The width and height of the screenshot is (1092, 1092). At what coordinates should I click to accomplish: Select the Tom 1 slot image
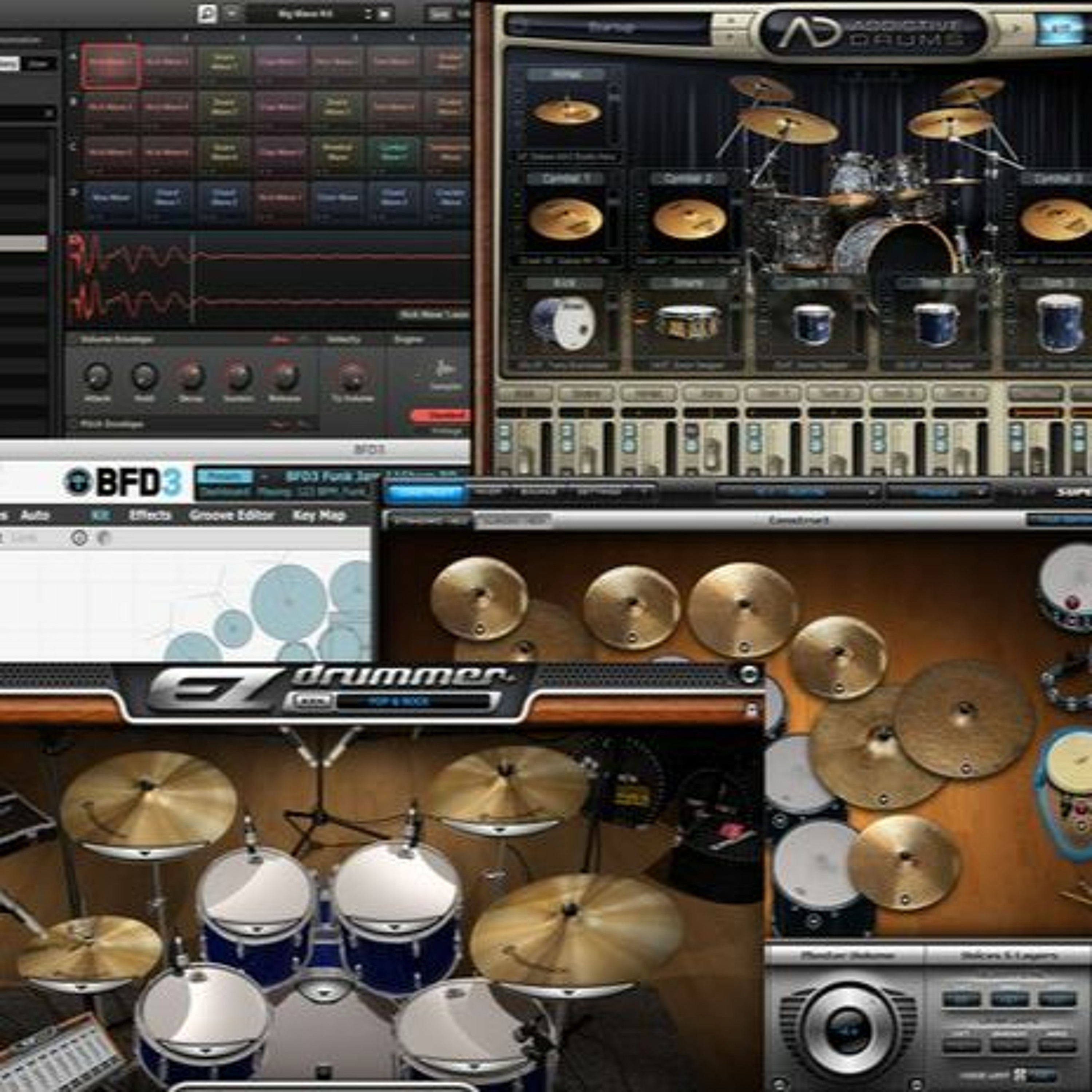coord(813,324)
